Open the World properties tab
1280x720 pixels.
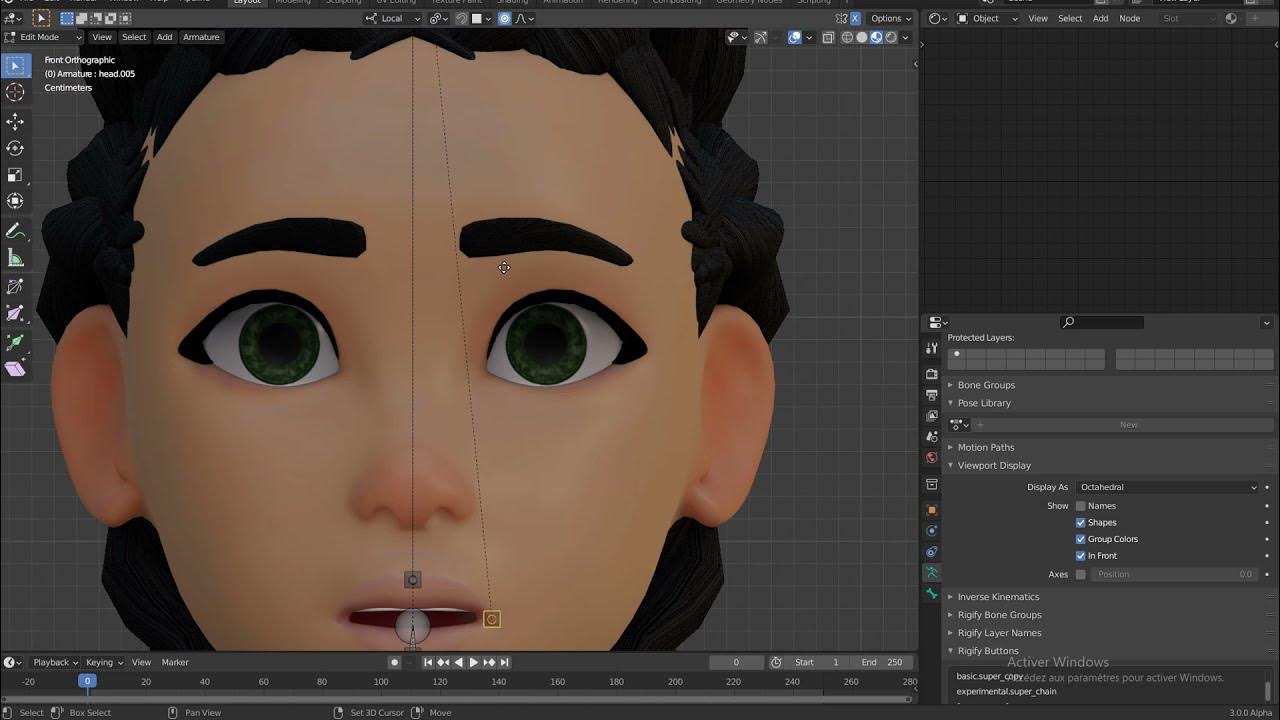[x=932, y=458]
